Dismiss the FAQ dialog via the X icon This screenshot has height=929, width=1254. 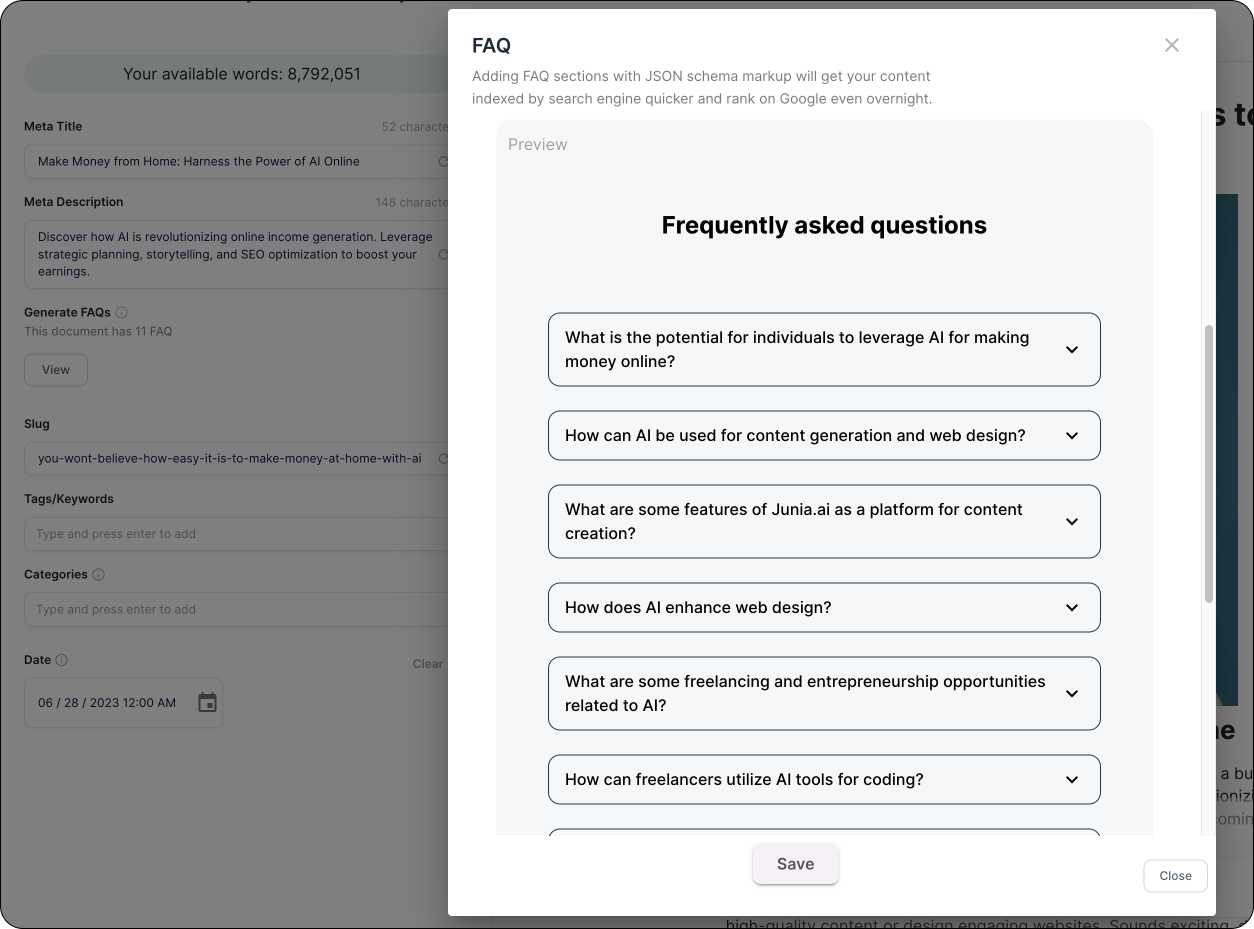coord(1171,45)
